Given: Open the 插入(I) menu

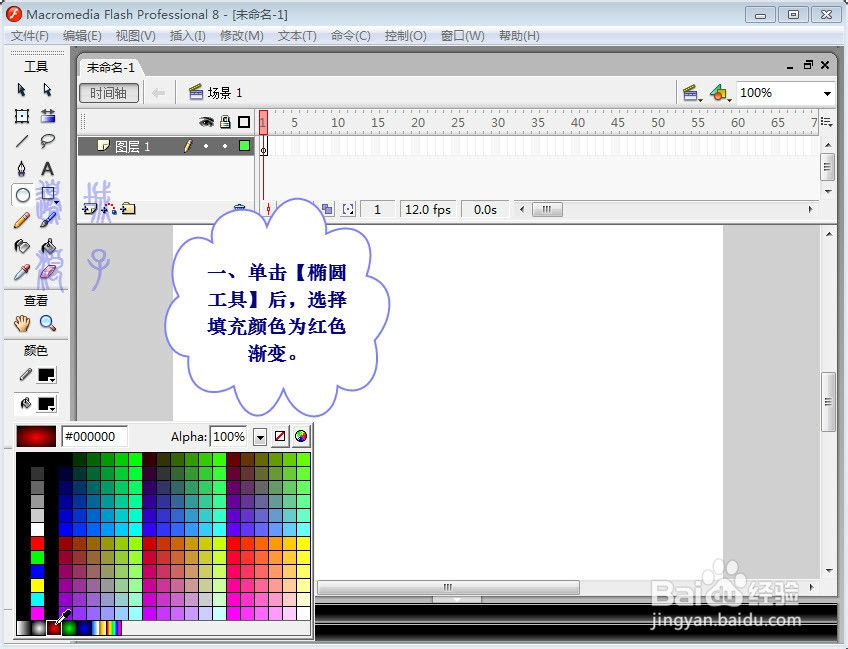Looking at the screenshot, I should pyautogui.click(x=188, y=36).
